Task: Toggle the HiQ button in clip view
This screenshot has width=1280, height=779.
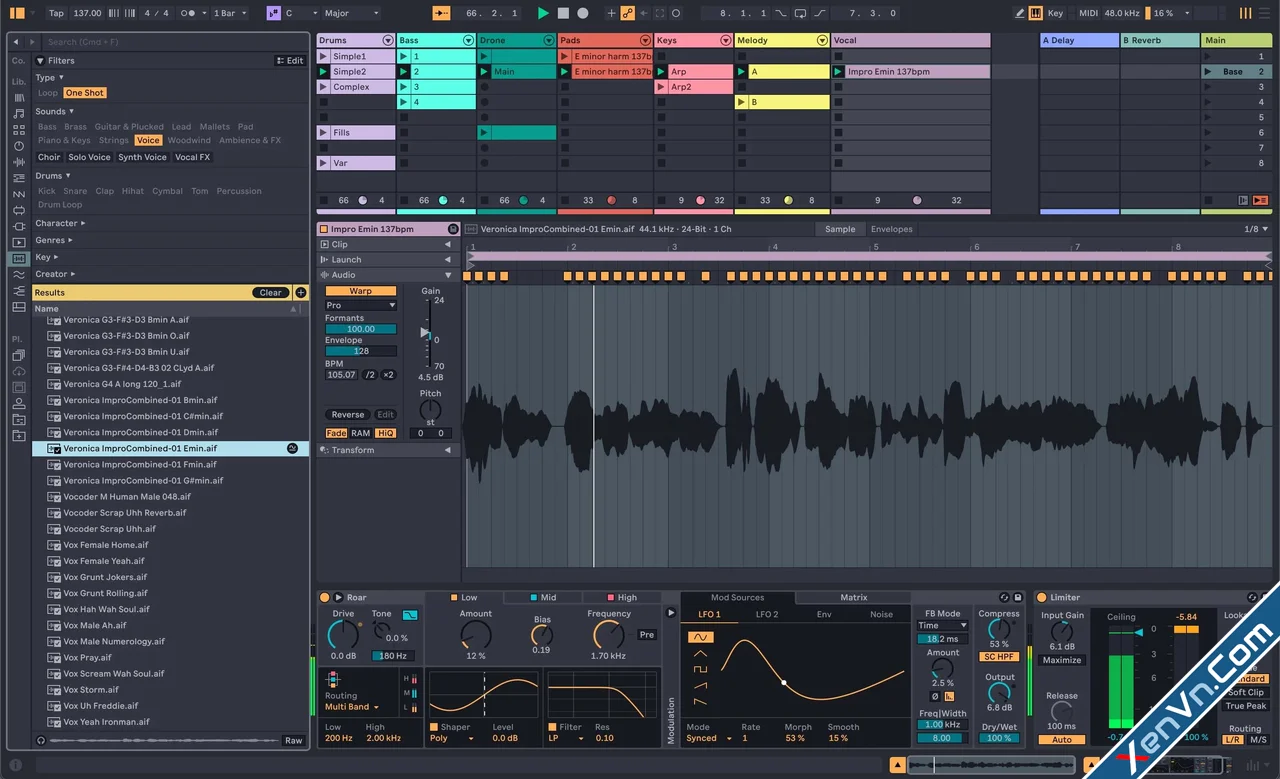Action: 385,433
